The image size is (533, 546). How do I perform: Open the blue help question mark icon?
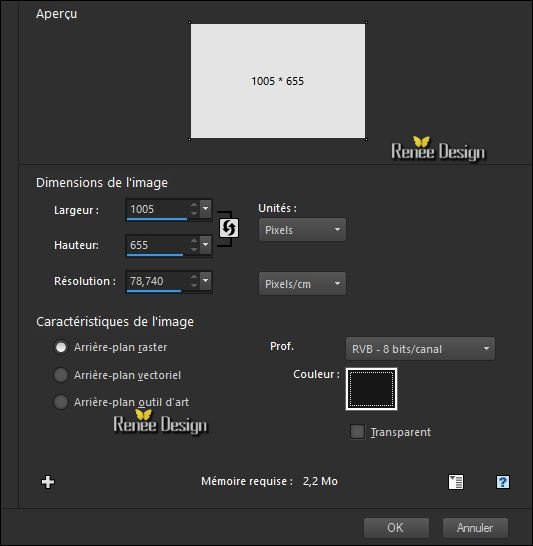coord(503,482)
